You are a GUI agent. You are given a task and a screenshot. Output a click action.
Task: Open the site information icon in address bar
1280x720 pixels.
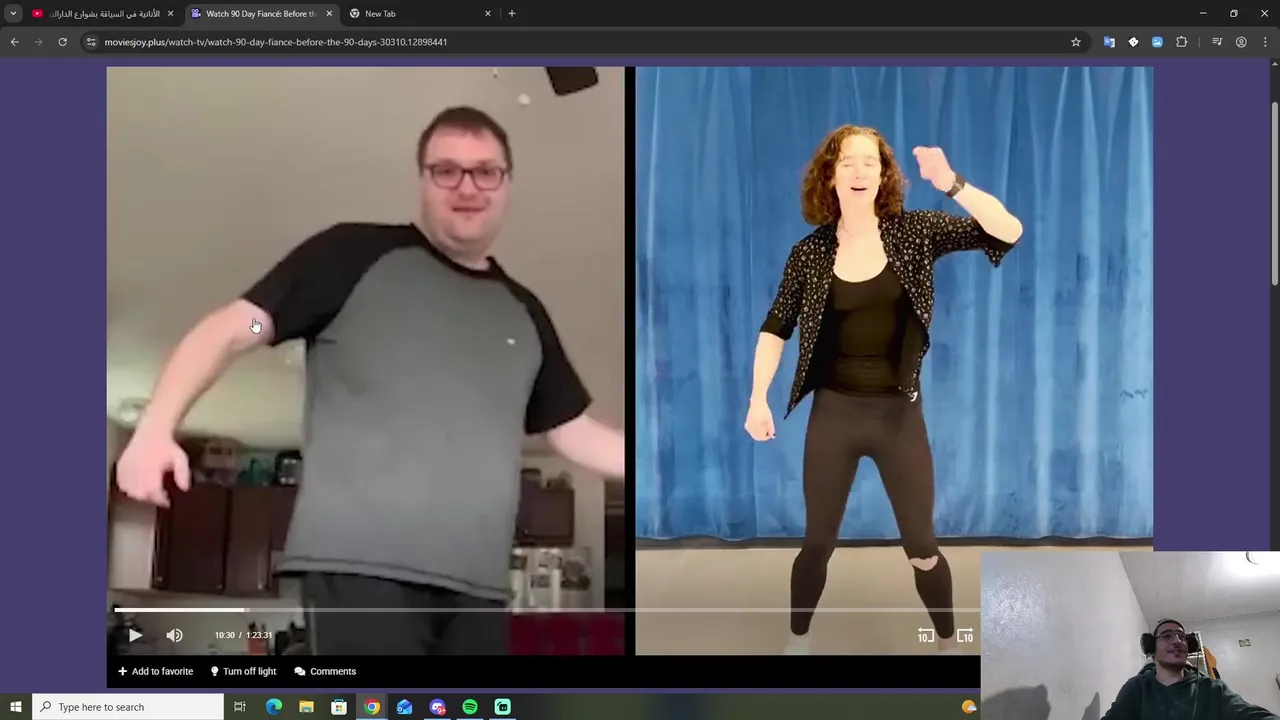(91, 42)
